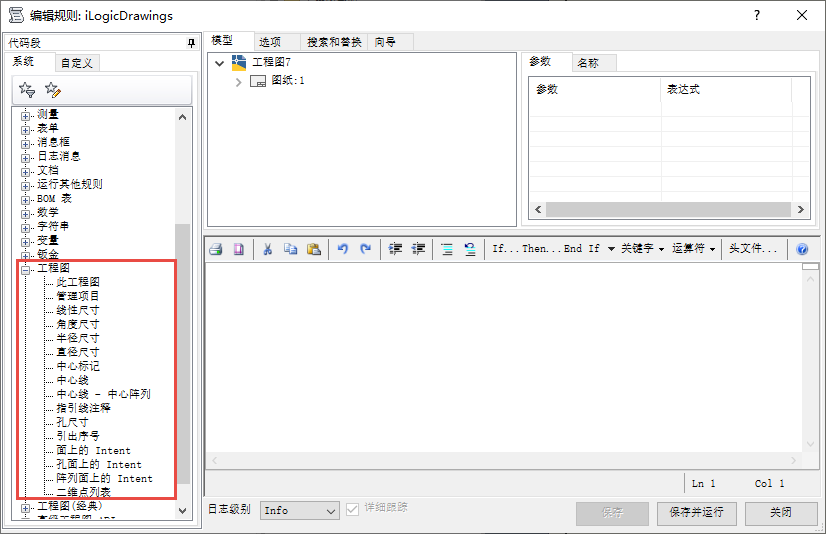Viewport: 826px width, 534px height.
Task: Expand the 字符串 category
Action: click(x=25, y=228)
